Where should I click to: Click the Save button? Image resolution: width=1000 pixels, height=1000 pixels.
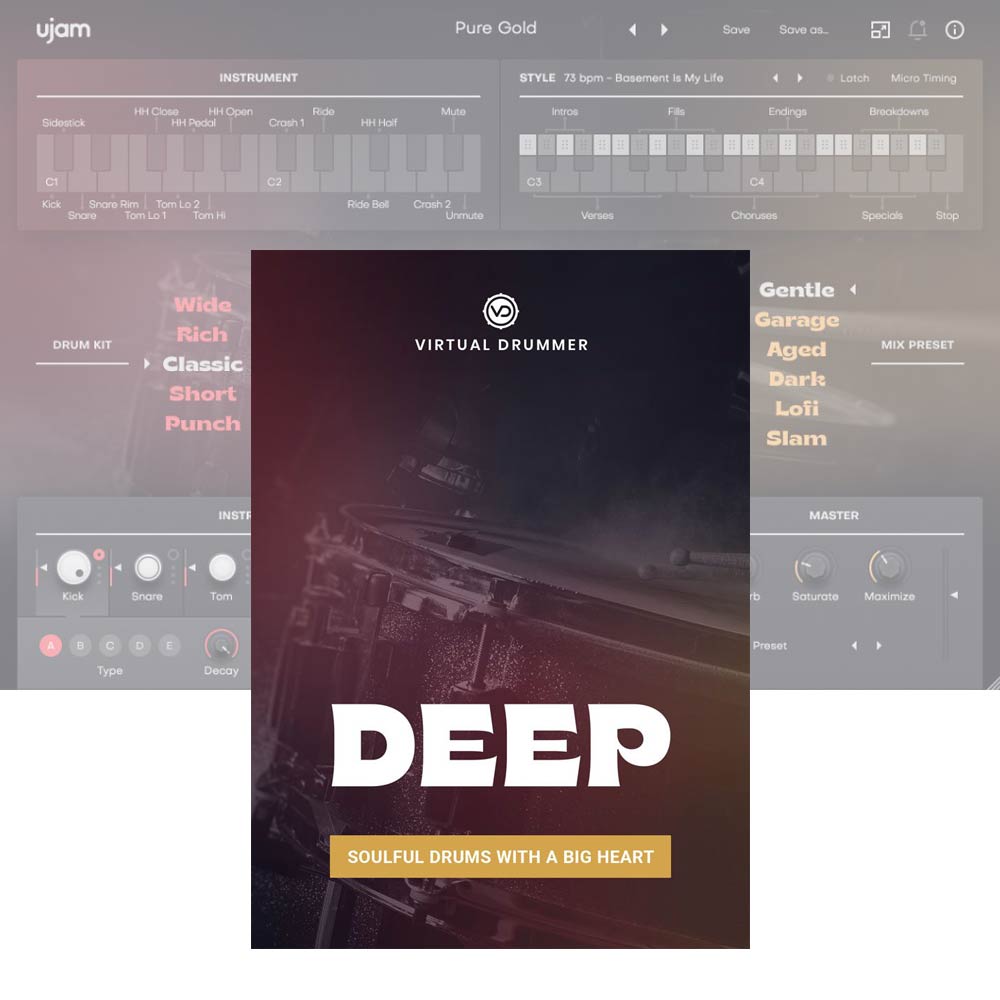pyautogui.click(x=736, y=30)
